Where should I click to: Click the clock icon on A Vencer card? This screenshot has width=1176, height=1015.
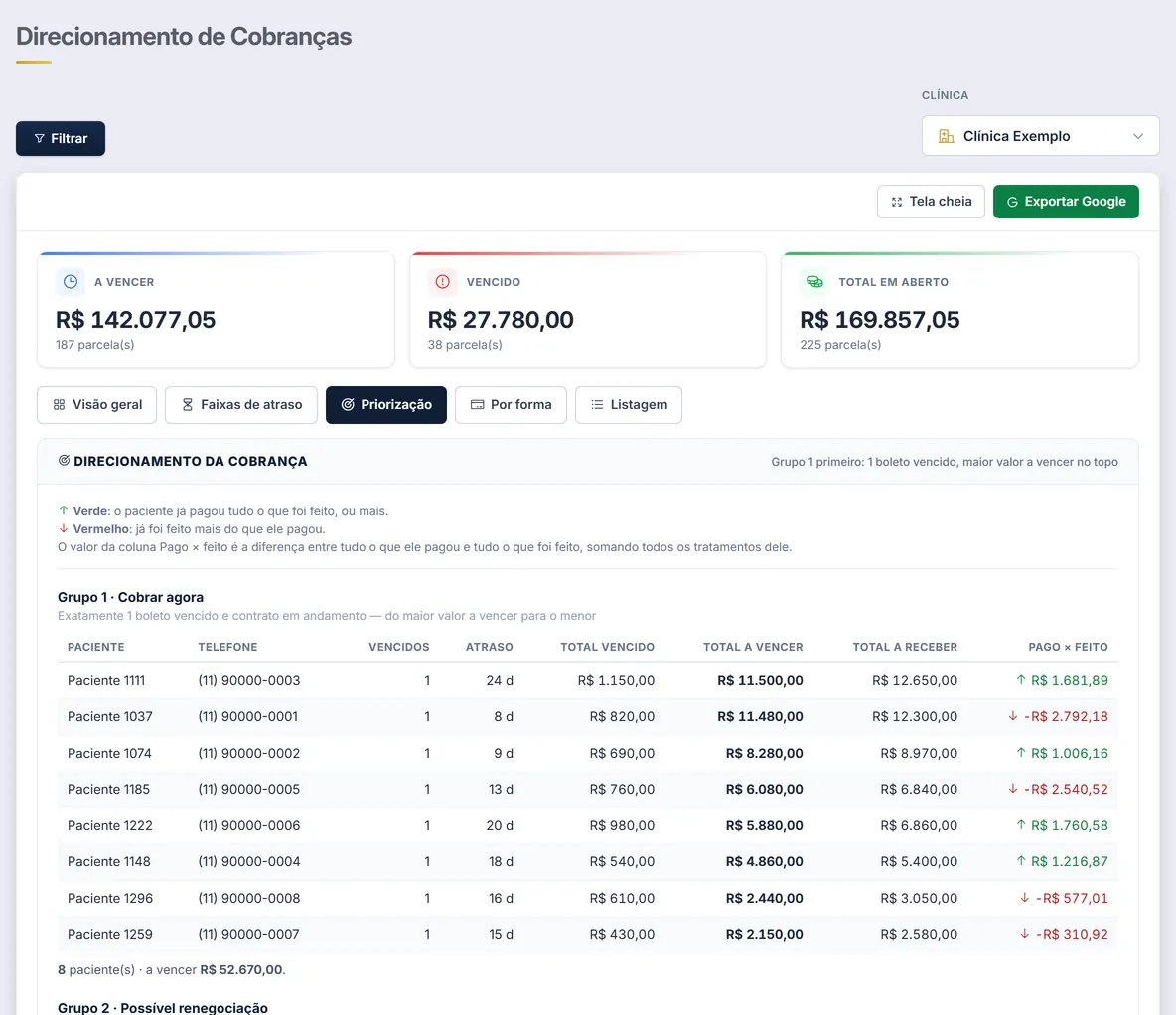[70, 282]
